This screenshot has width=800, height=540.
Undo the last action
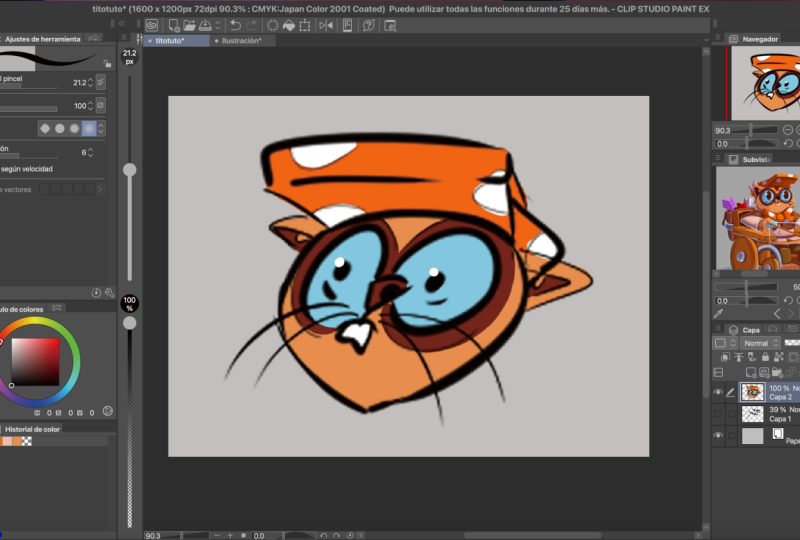pyautogui.click(x=235, y=26)
